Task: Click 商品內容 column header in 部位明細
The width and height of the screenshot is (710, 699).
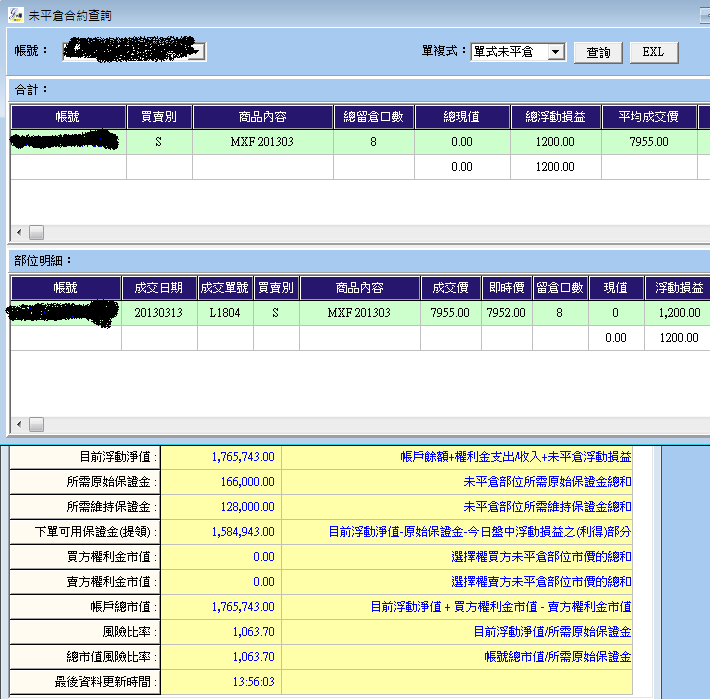Action: point(360,288)
